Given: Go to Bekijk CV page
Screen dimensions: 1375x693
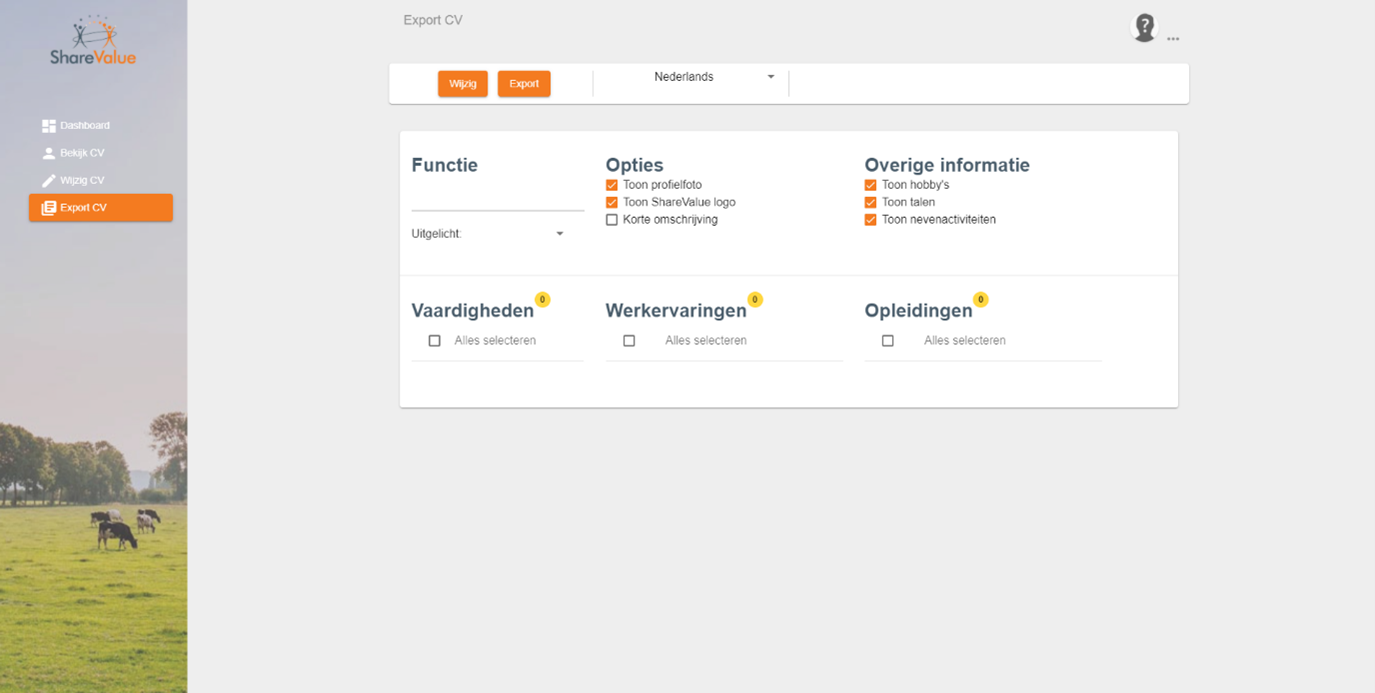Looking at the screenshot, I should 100,153.
